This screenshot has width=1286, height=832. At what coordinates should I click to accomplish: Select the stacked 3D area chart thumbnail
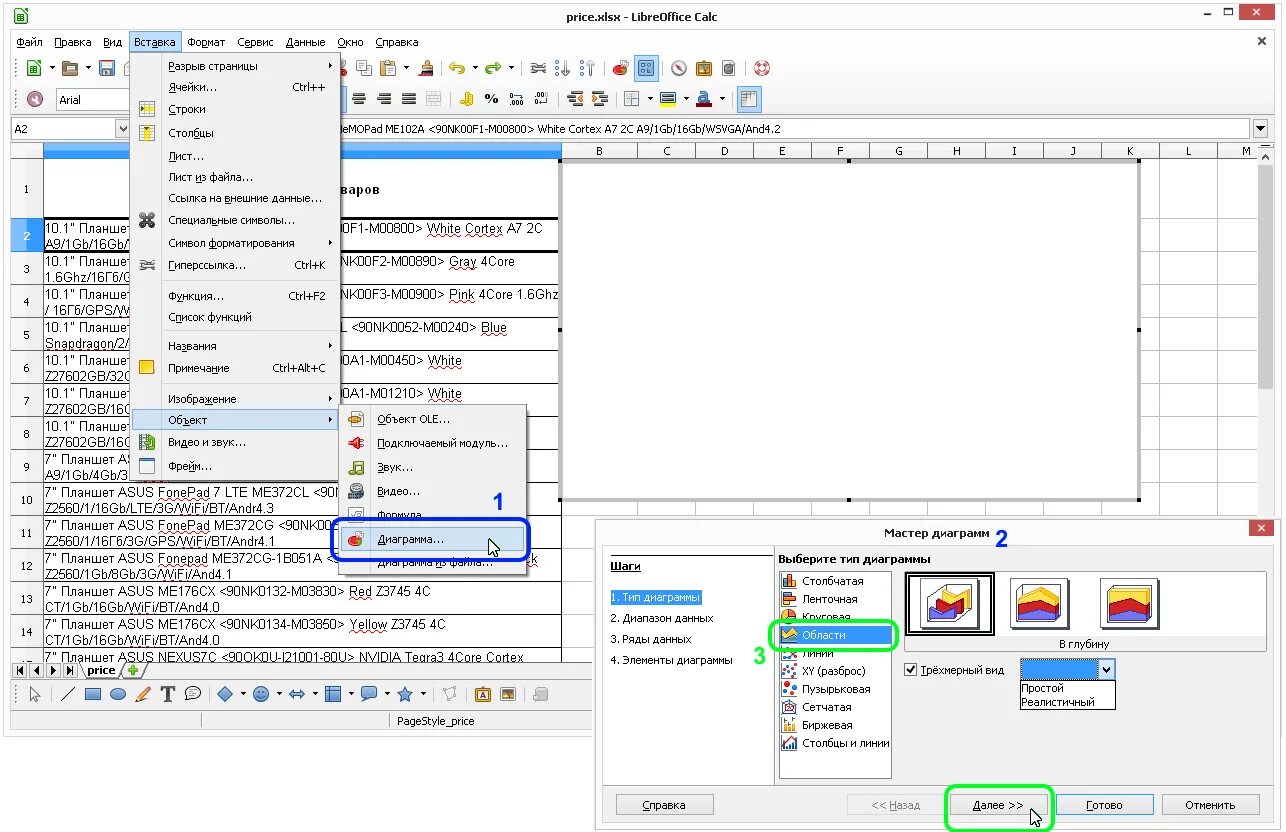pos(1039,604)
